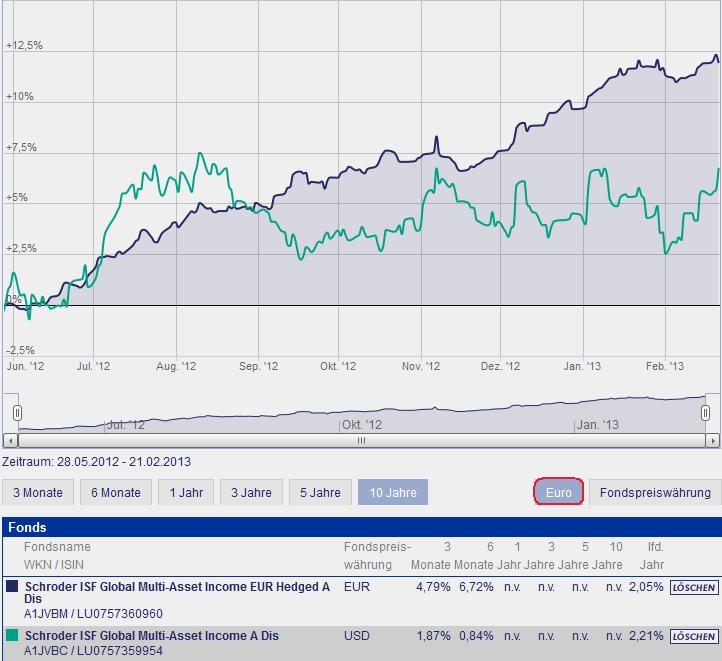Click the left range handle of the time navigator
Viewport: 722px width, 661px height.
pos(16,413)
